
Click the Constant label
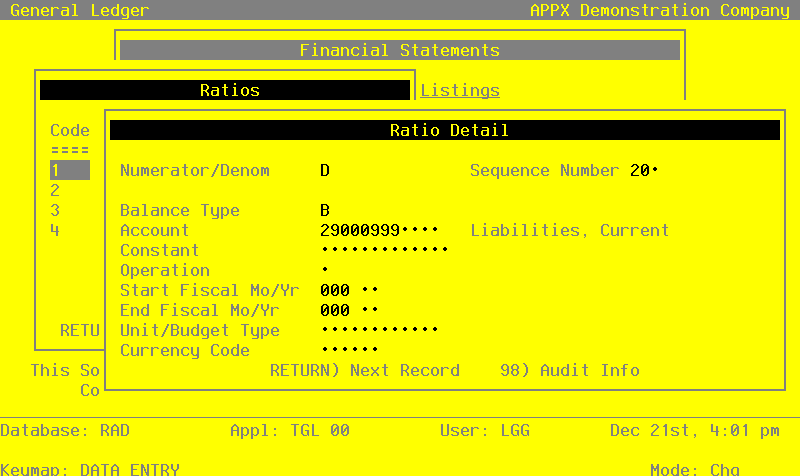[x=160, y=250]
